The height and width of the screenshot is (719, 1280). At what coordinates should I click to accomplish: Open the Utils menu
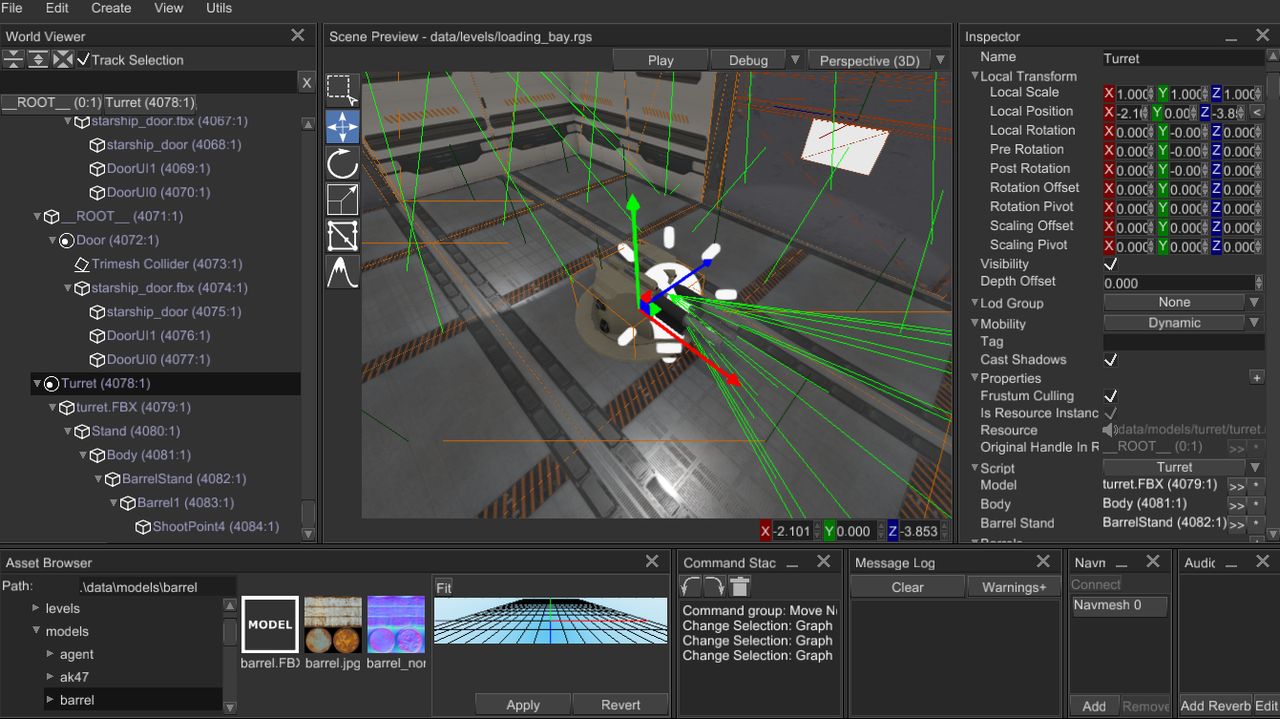click(218, 8)
